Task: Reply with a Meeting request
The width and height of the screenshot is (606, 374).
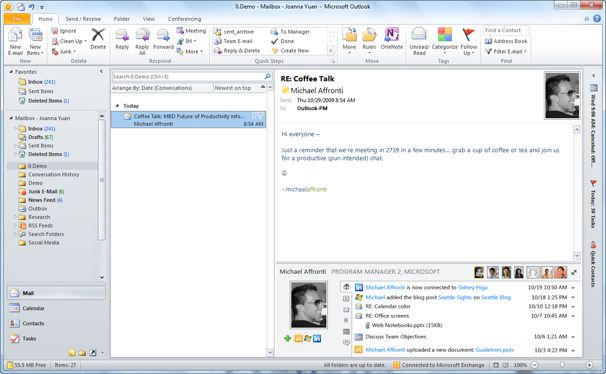Action: [x=191, y=31]
